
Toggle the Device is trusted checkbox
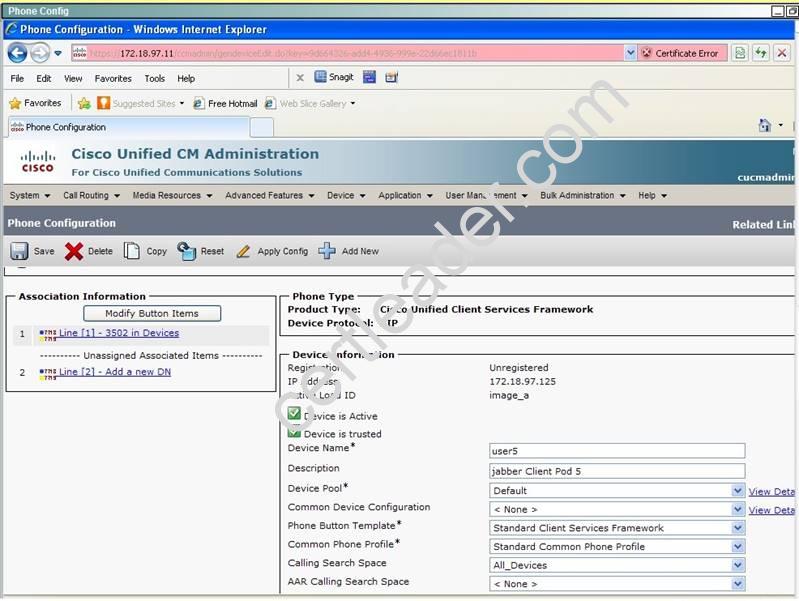point(294,433)
